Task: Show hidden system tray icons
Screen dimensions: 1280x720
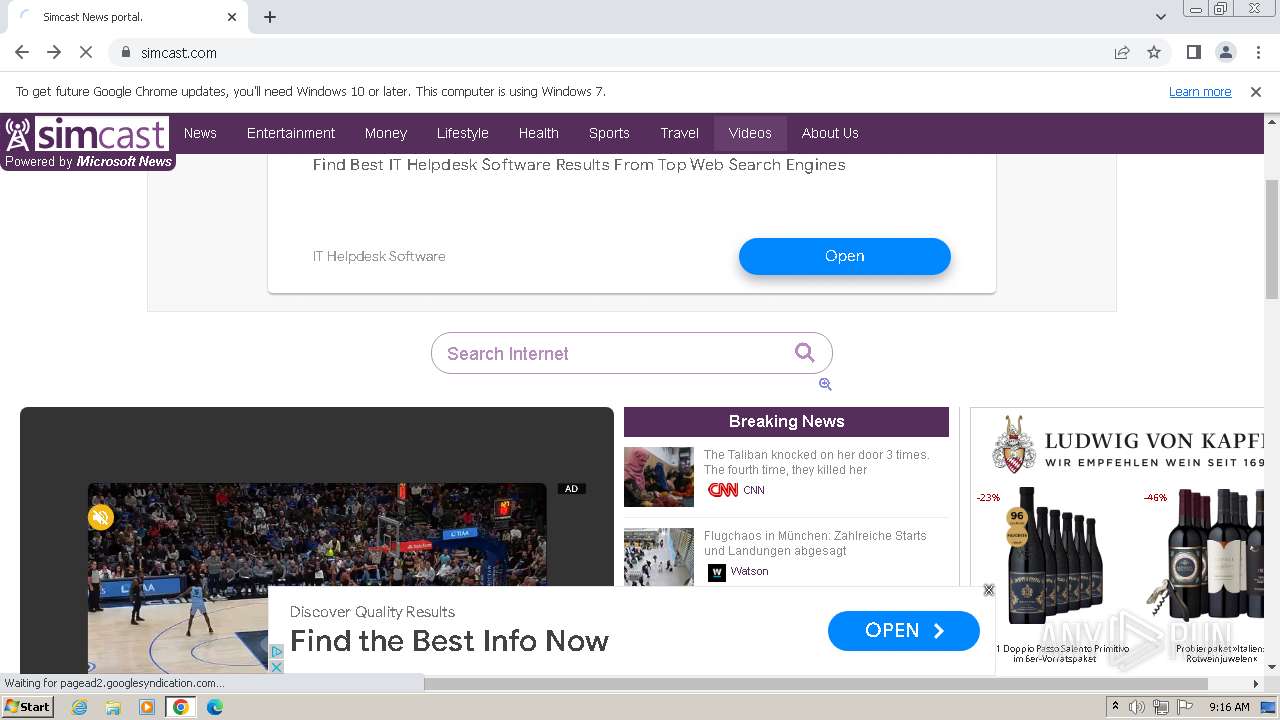Action: pyautogui.click(x=1115, y=707)
